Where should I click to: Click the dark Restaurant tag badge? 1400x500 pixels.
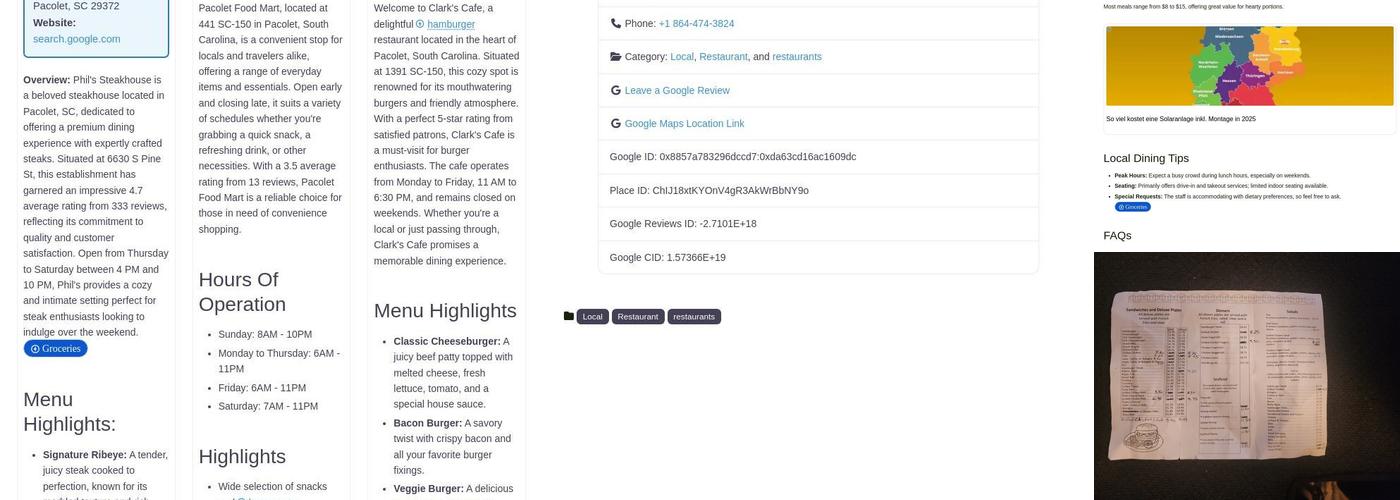click(638, 316)
